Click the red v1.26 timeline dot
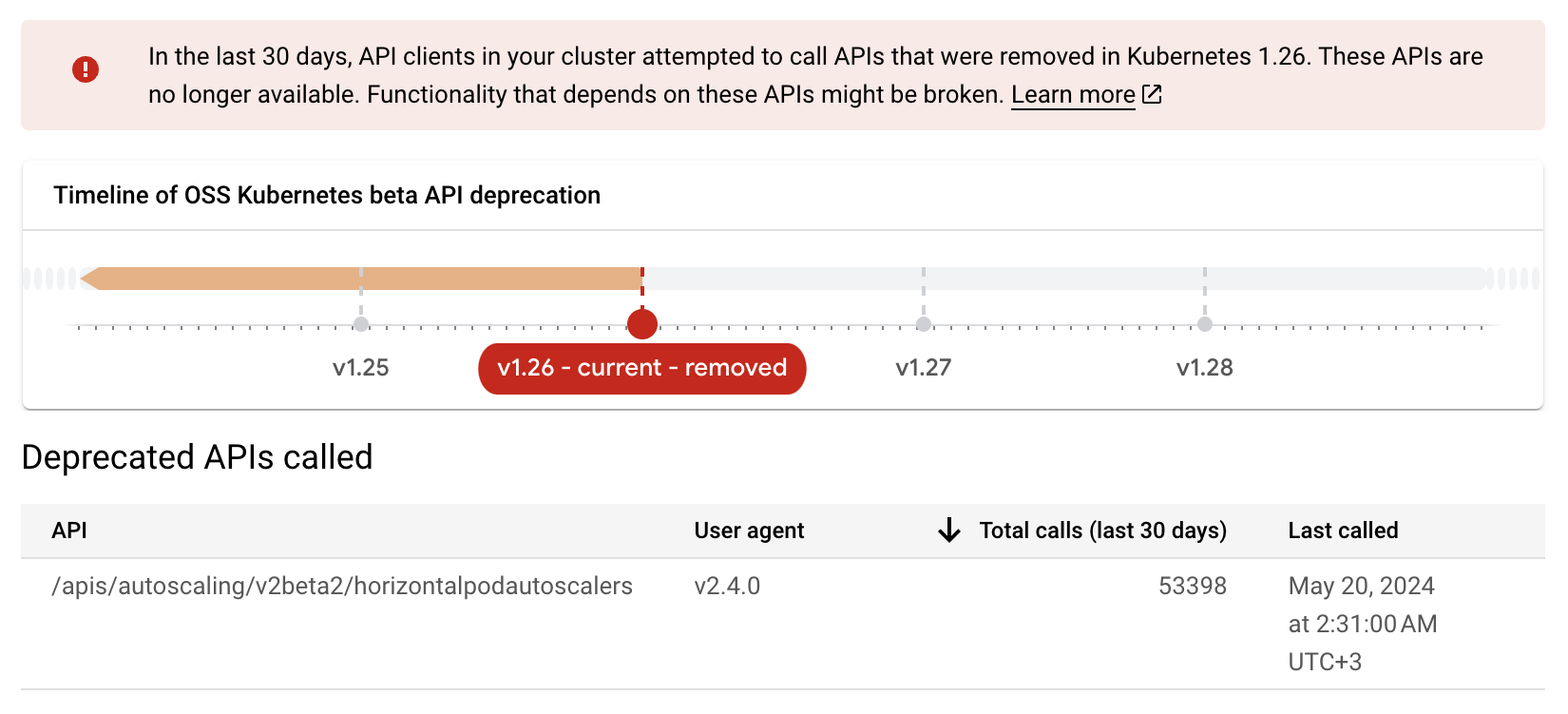Image resolution: width=1568 pixels, height=714 pixels. click(x=642, y=324)
